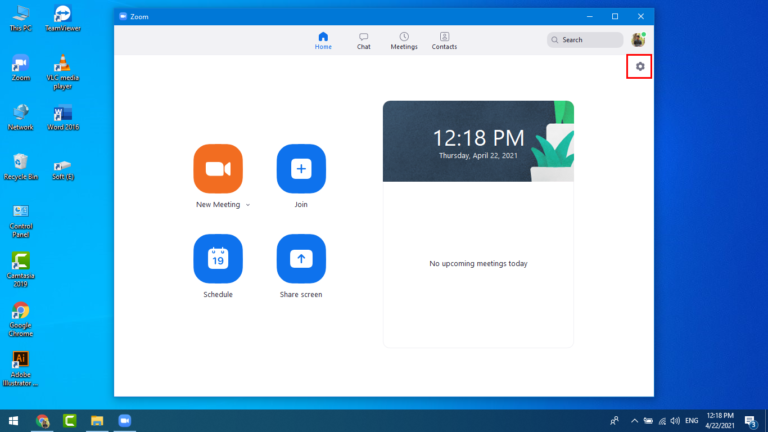Click the blue Join meeting button

[301, 168]
